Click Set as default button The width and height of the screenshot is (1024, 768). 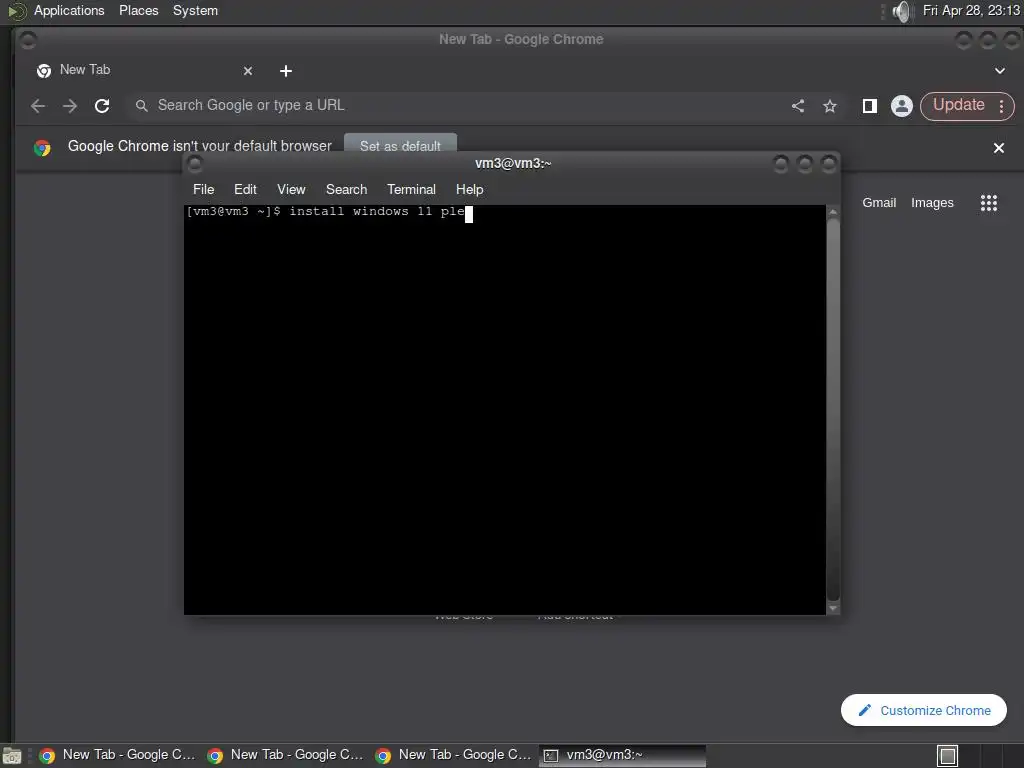pos(400,144)
